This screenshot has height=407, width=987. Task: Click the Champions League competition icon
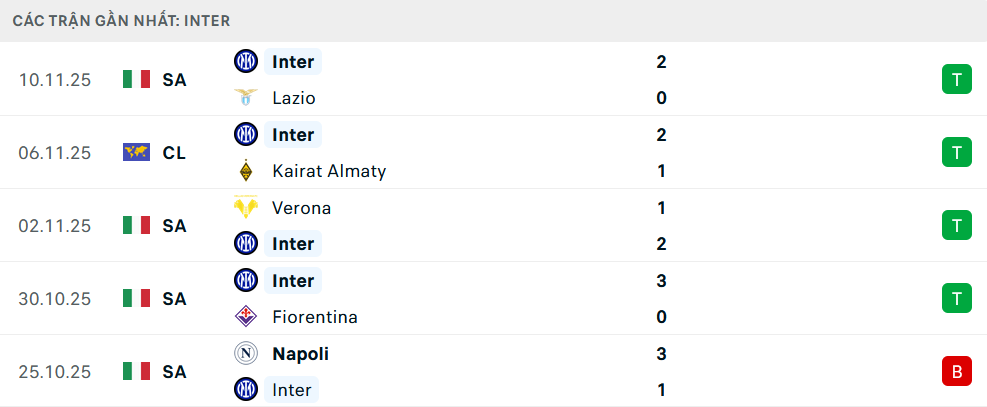136,153
